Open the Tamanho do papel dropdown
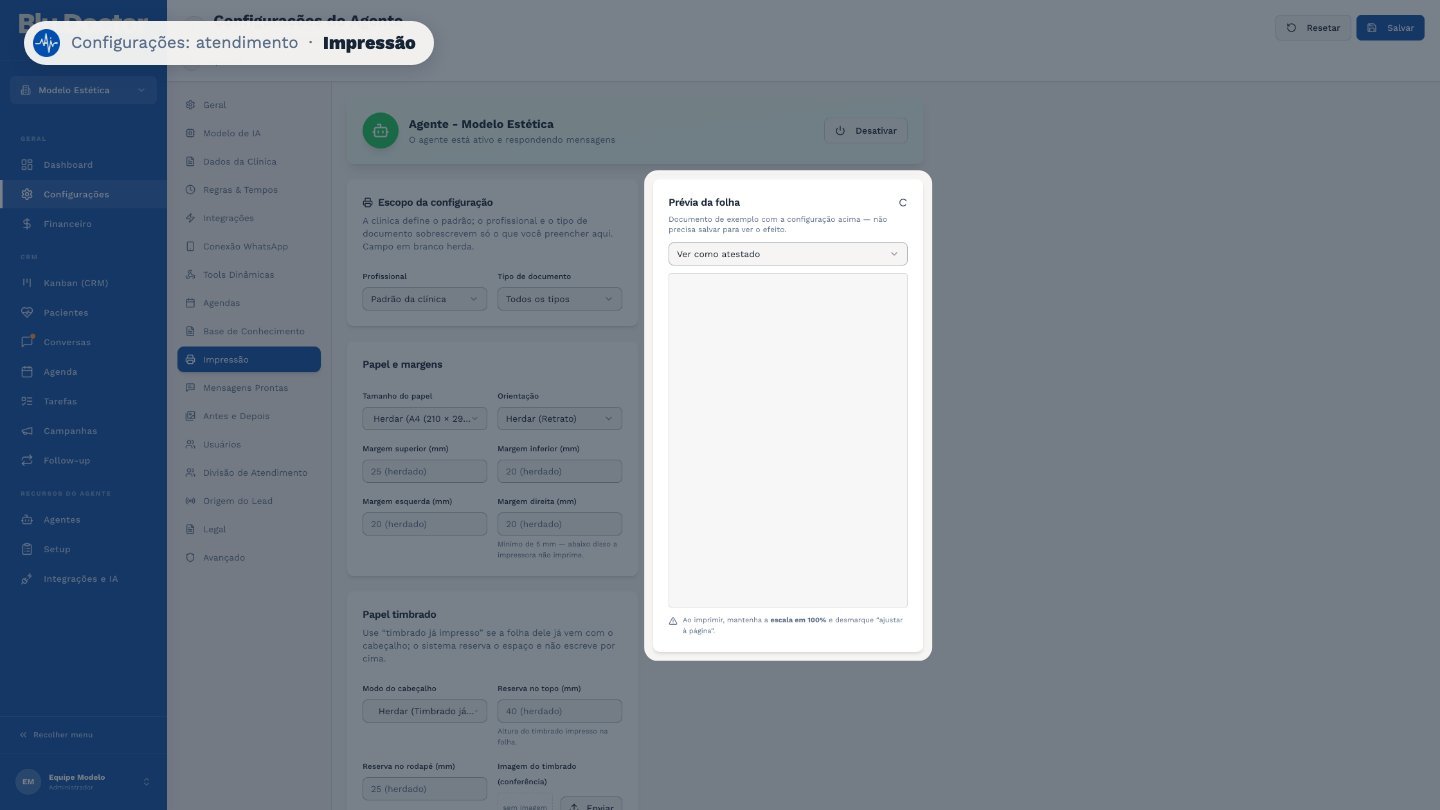1440x810 pixels. point(424,419)
